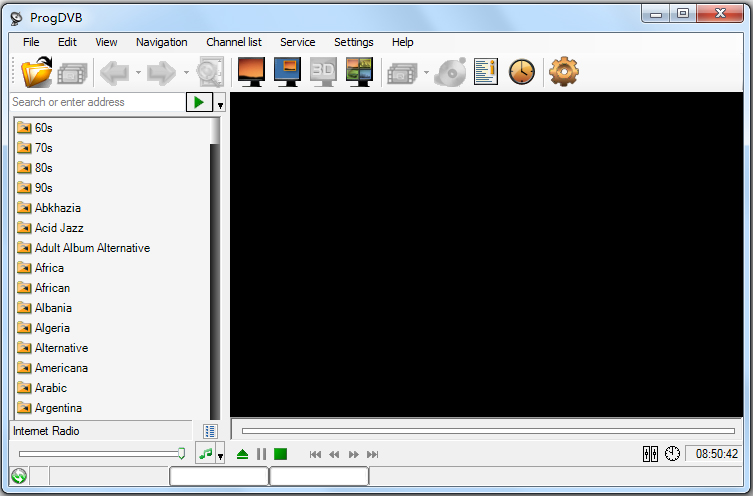This screenshot has width=753, height=496.
Task: Click the volume slider handle
Action: tap(181, 453)
